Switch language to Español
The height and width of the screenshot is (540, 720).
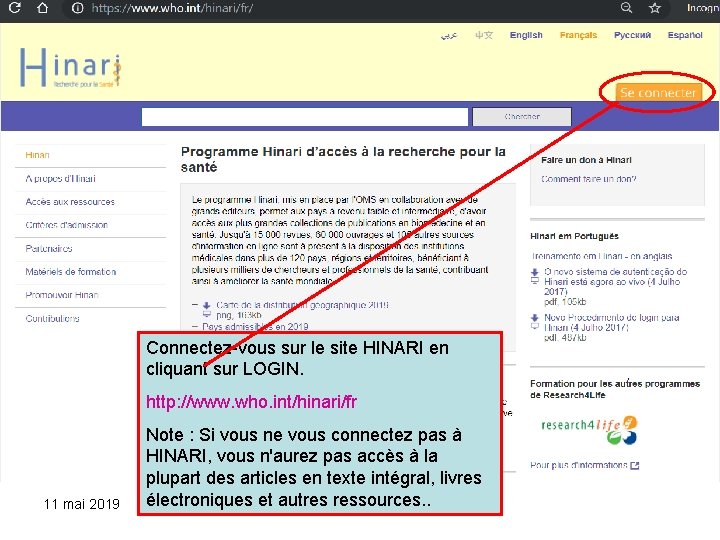[685, 35]
